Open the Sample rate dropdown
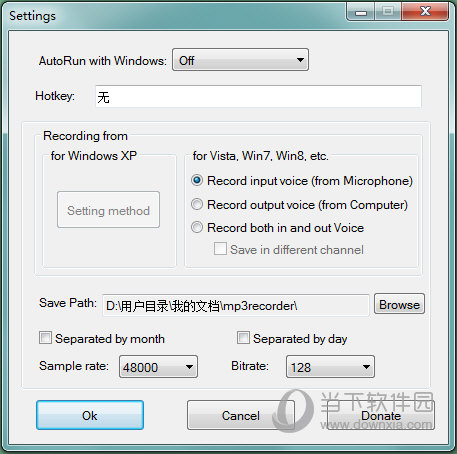457x454 pixels. tap(158, 367)
